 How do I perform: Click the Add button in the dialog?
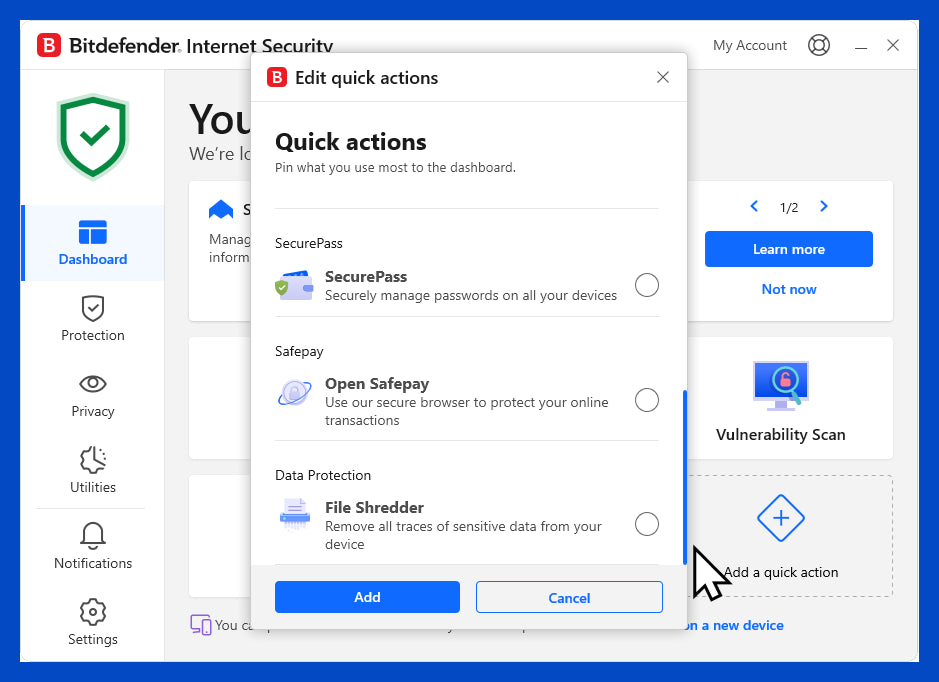click(x=367, y=597)
